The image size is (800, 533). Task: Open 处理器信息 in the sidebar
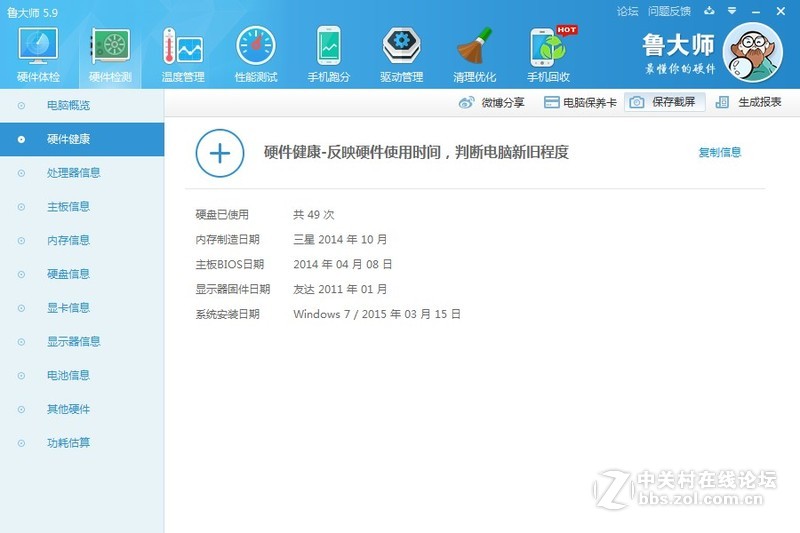(82, 173)
